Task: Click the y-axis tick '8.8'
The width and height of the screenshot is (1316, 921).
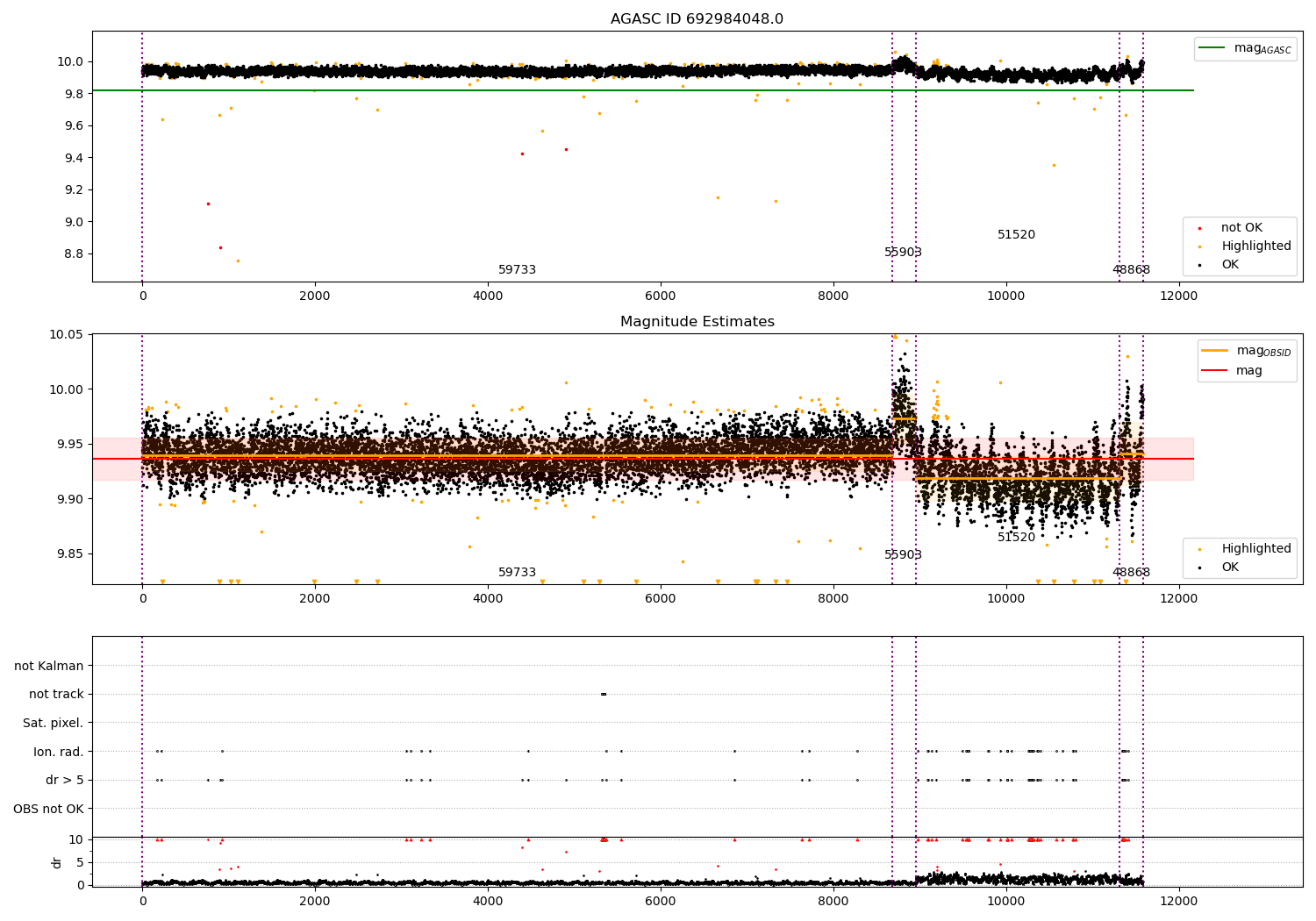Action: coord(73,254)
